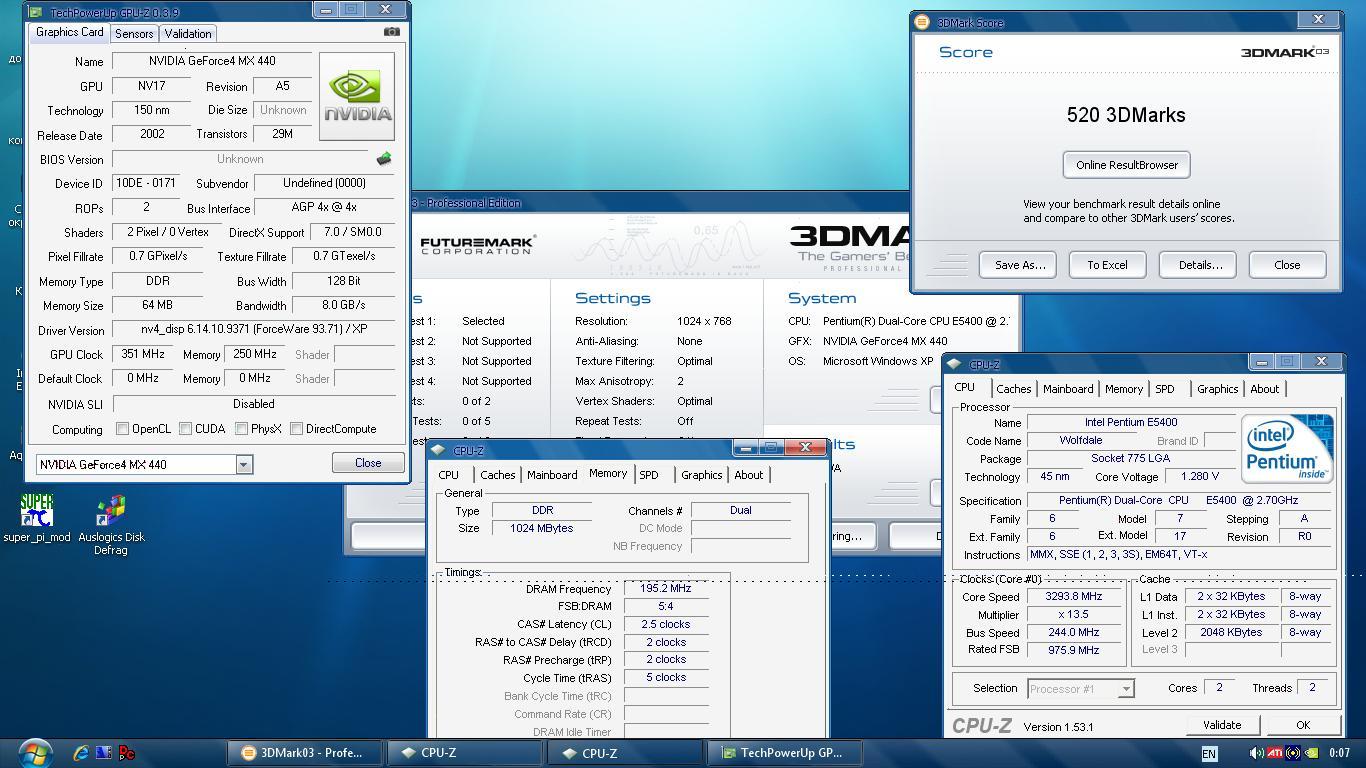Click Close button in GPU-Z window
This screenshot has height=768, width=1366.
pos(368,463)
